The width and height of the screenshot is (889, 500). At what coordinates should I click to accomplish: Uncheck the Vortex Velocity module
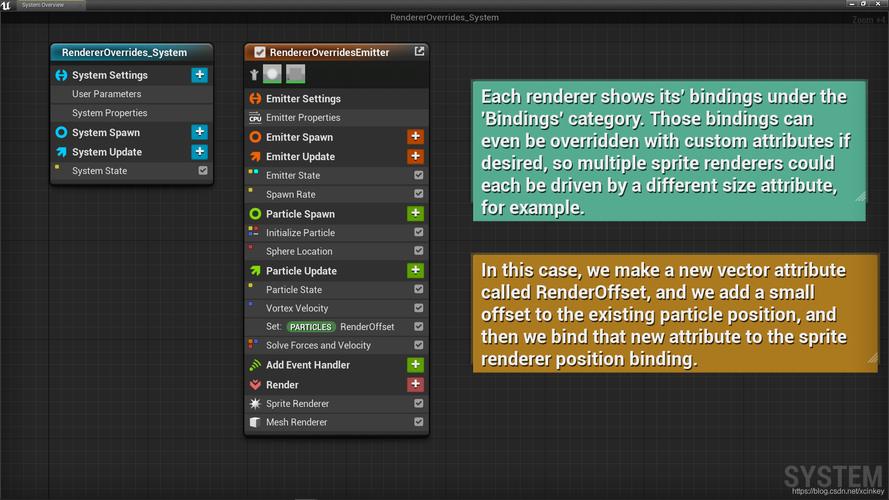(x=418, y=308)
